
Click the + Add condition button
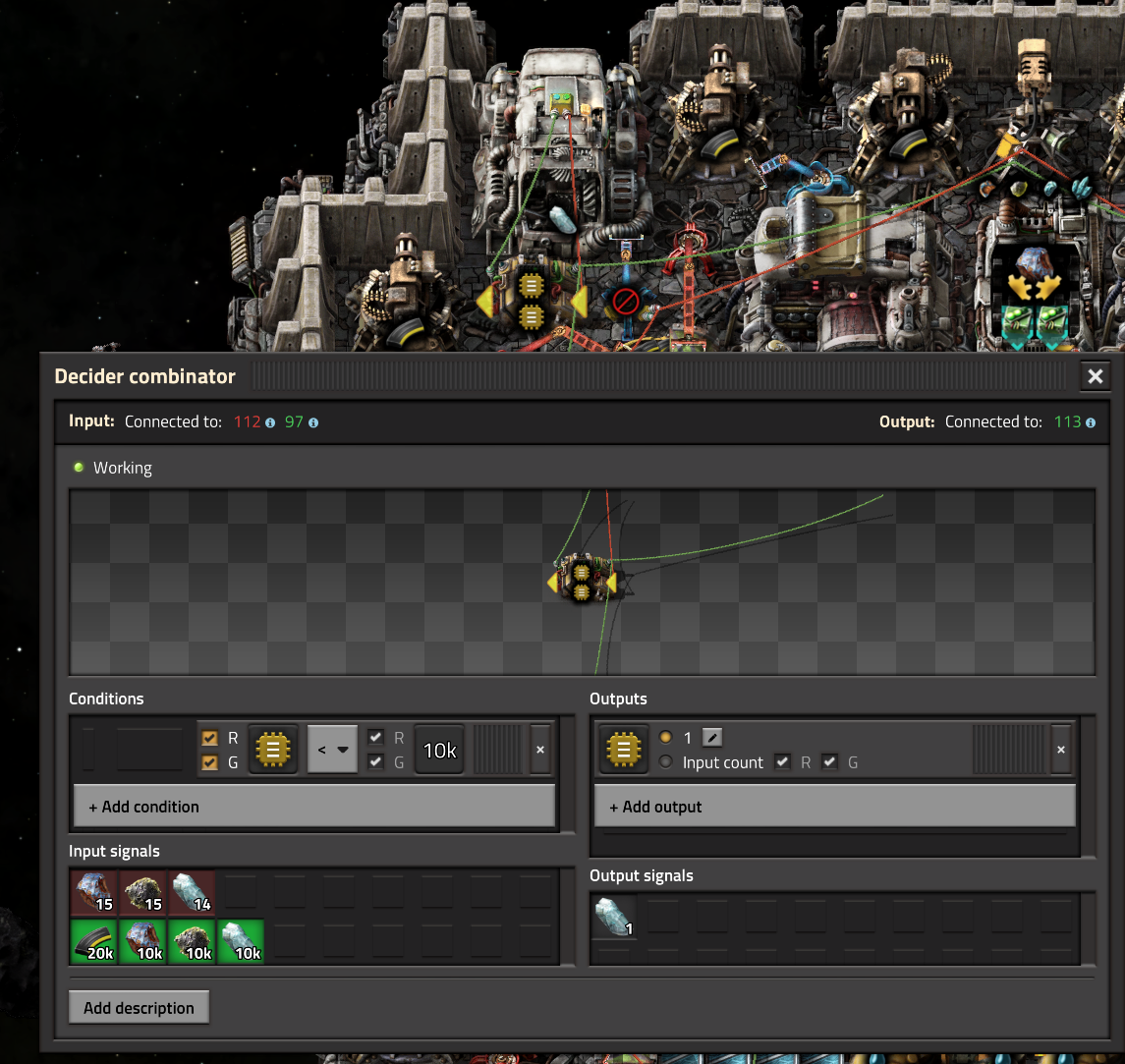point(314,807)
